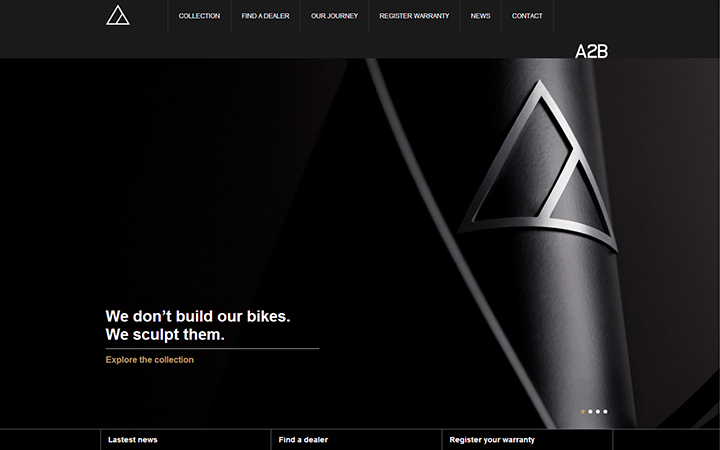Follow the Explore the collection link

[150, 360]
